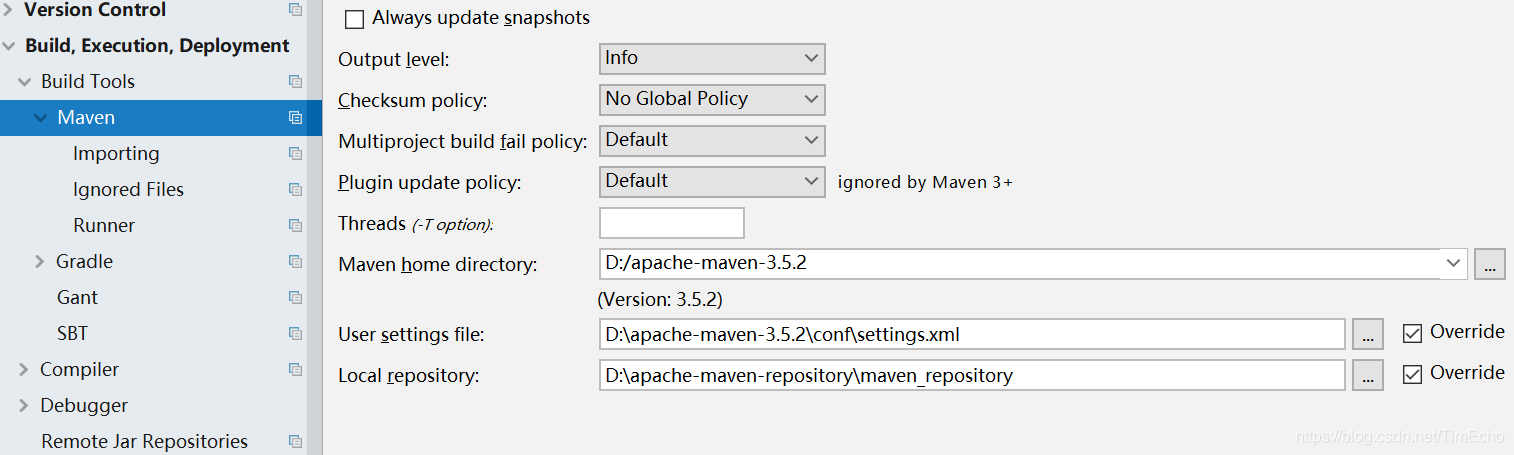
Task: Open Maven home directory dropdown arrow
Action: [1453, 264]
